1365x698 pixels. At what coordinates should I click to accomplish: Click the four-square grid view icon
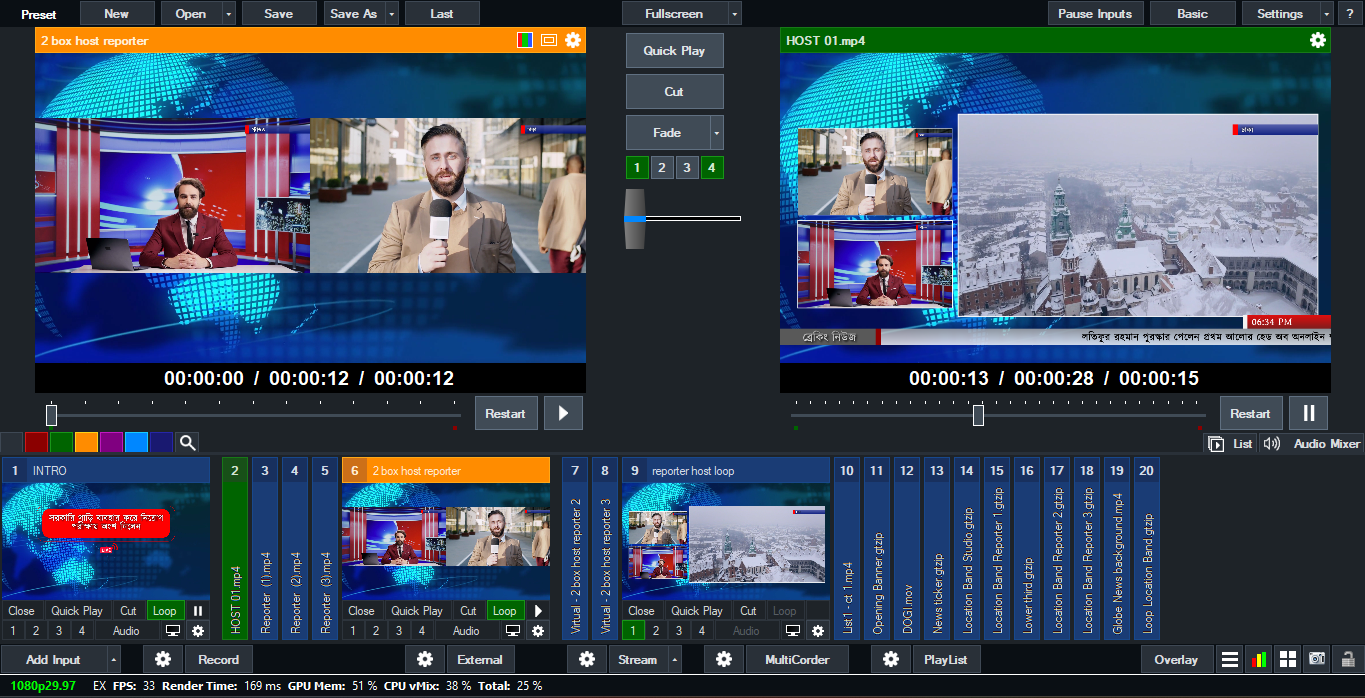(1288, 659)
